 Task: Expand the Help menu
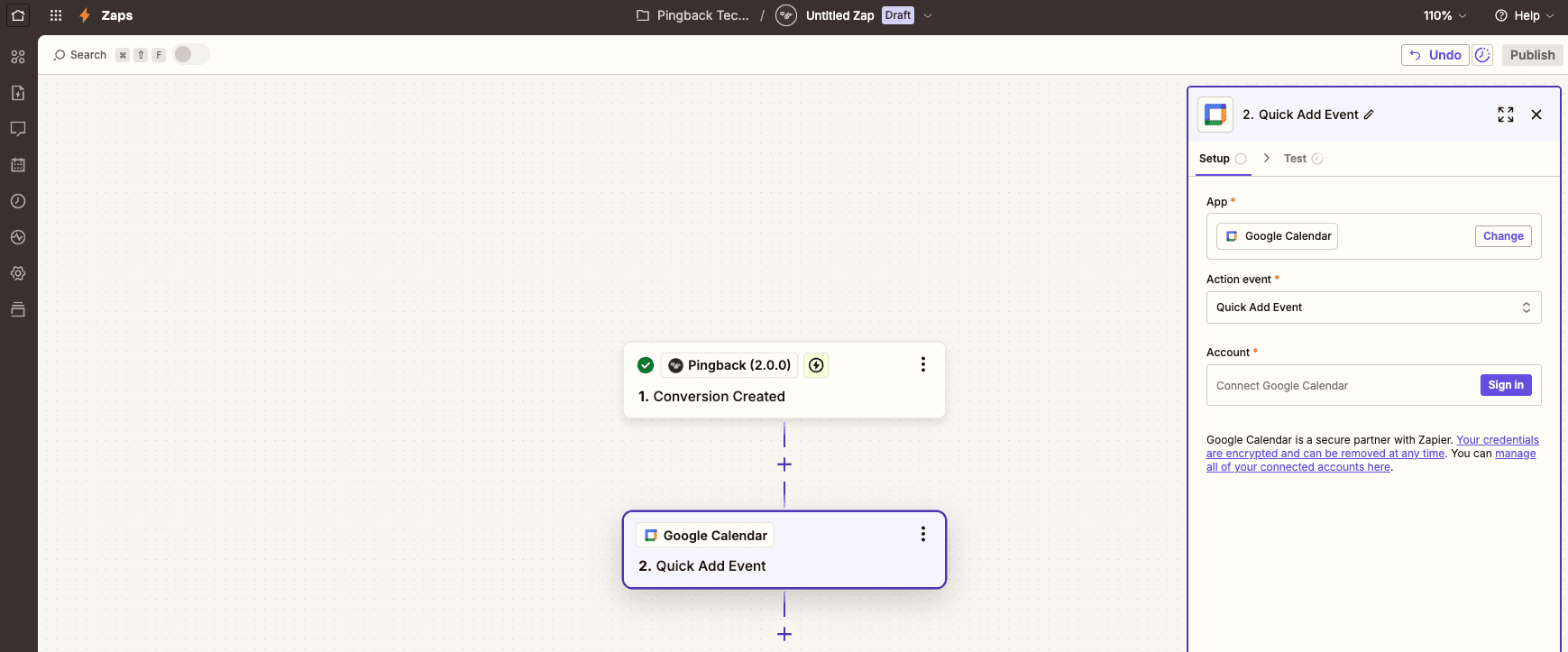pyautogui.click(x=1524, y=15)
